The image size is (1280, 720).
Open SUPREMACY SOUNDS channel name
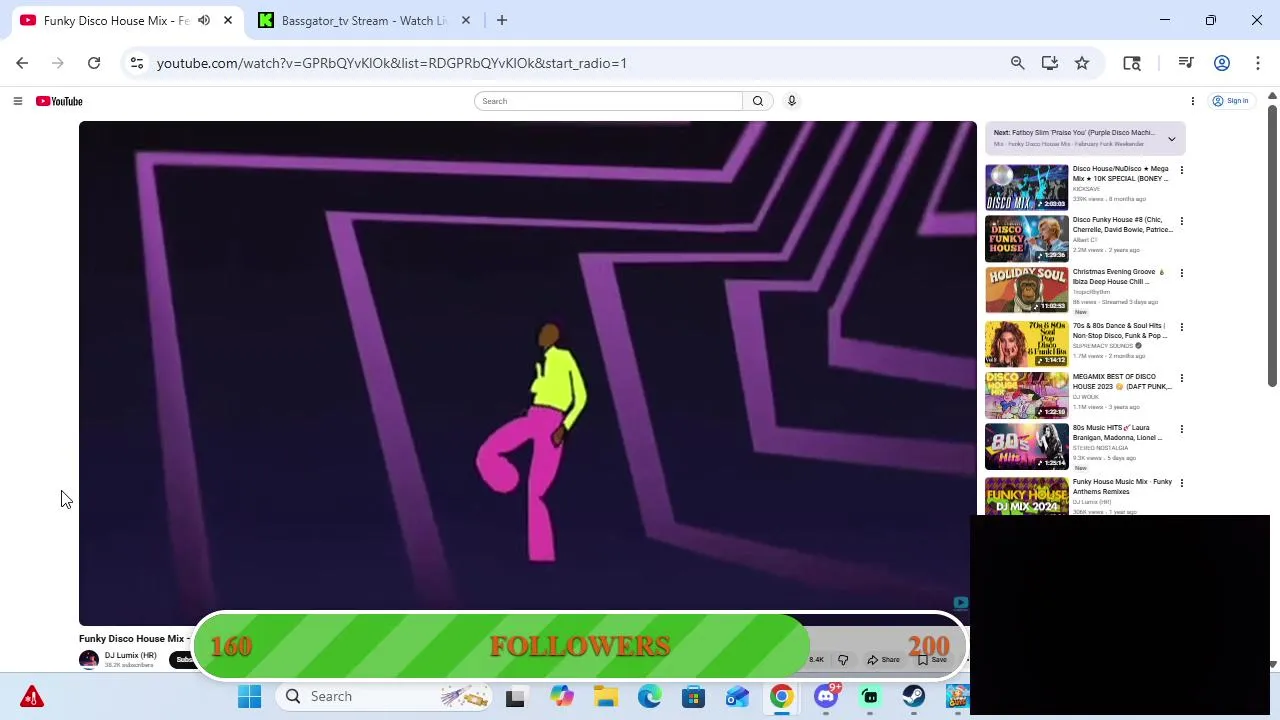(1104, 346)
